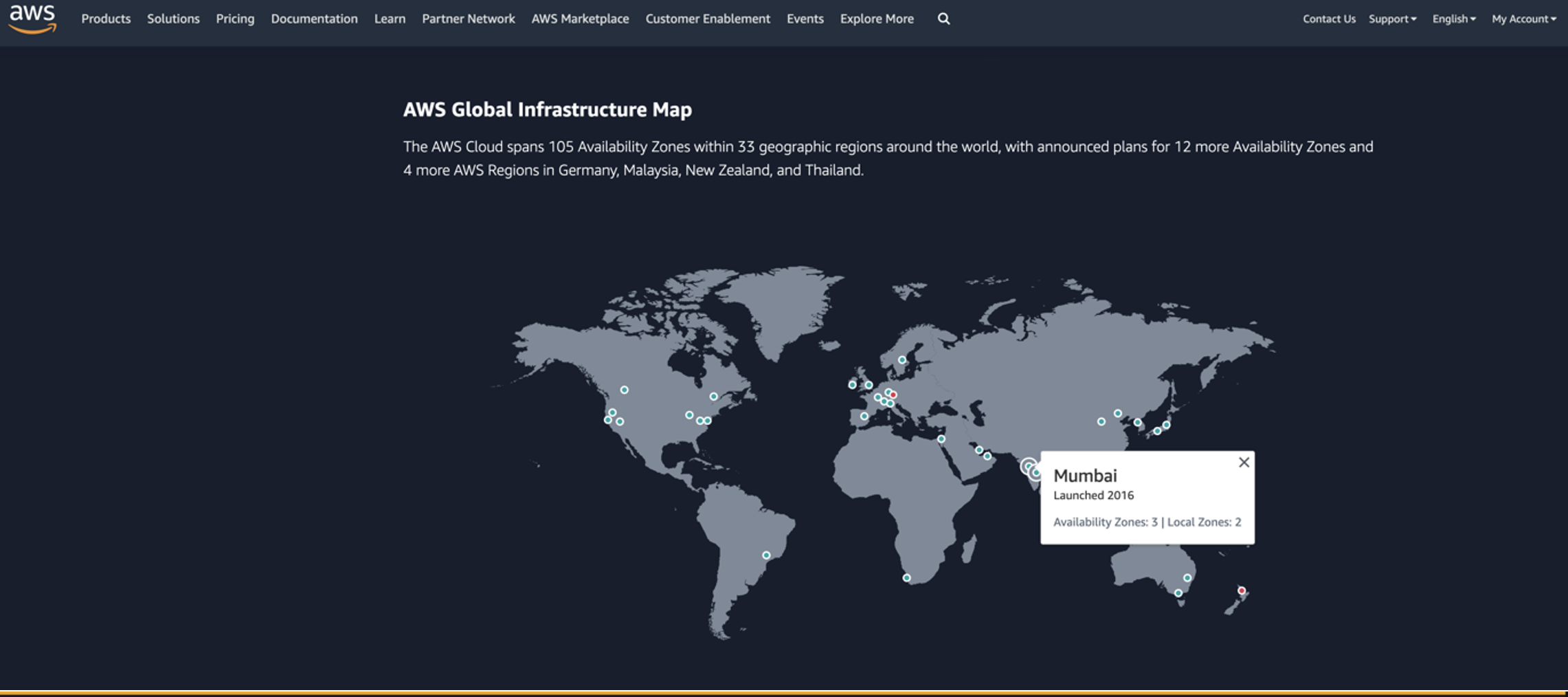The height and width of the screenshot is (697, 1568).
Task: Expand the My Account dropdown
Action: (x=1523, y=19)
